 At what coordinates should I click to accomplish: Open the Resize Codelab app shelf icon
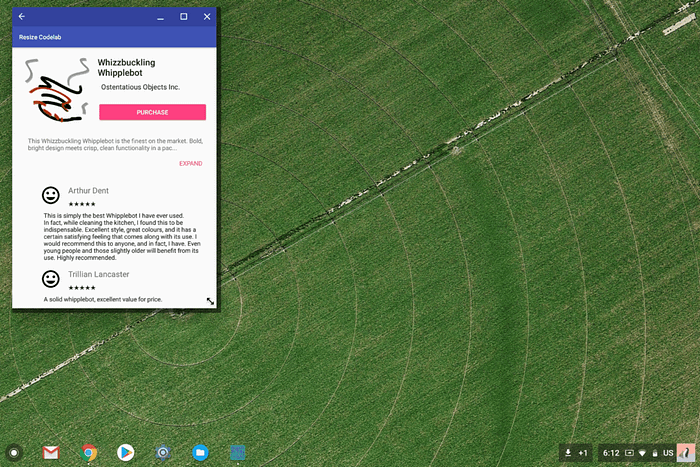pos(238,453)
